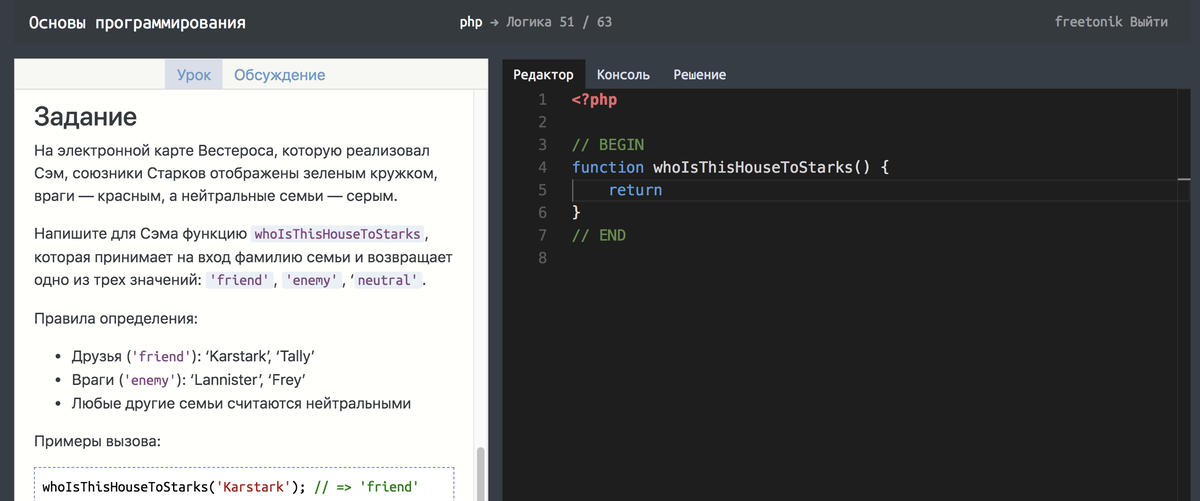Viewport: 1200px width, 501px height.
Task: Open the Логика 51 / 63 lesson list
Action: tap(559, 22)
